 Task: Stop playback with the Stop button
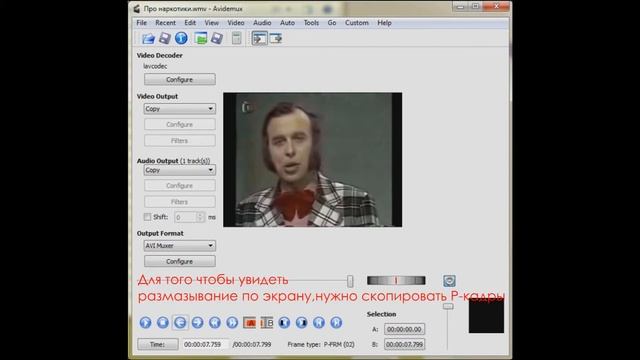pos(162,323)
